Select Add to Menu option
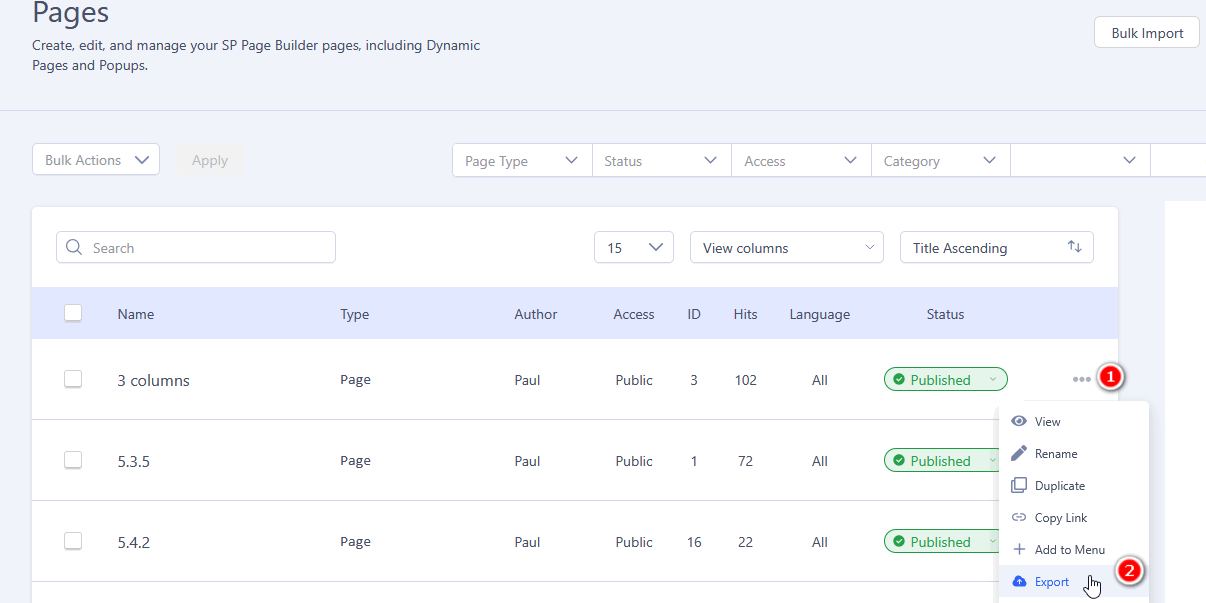The image size is (1206, 603). pos(1069,550)
